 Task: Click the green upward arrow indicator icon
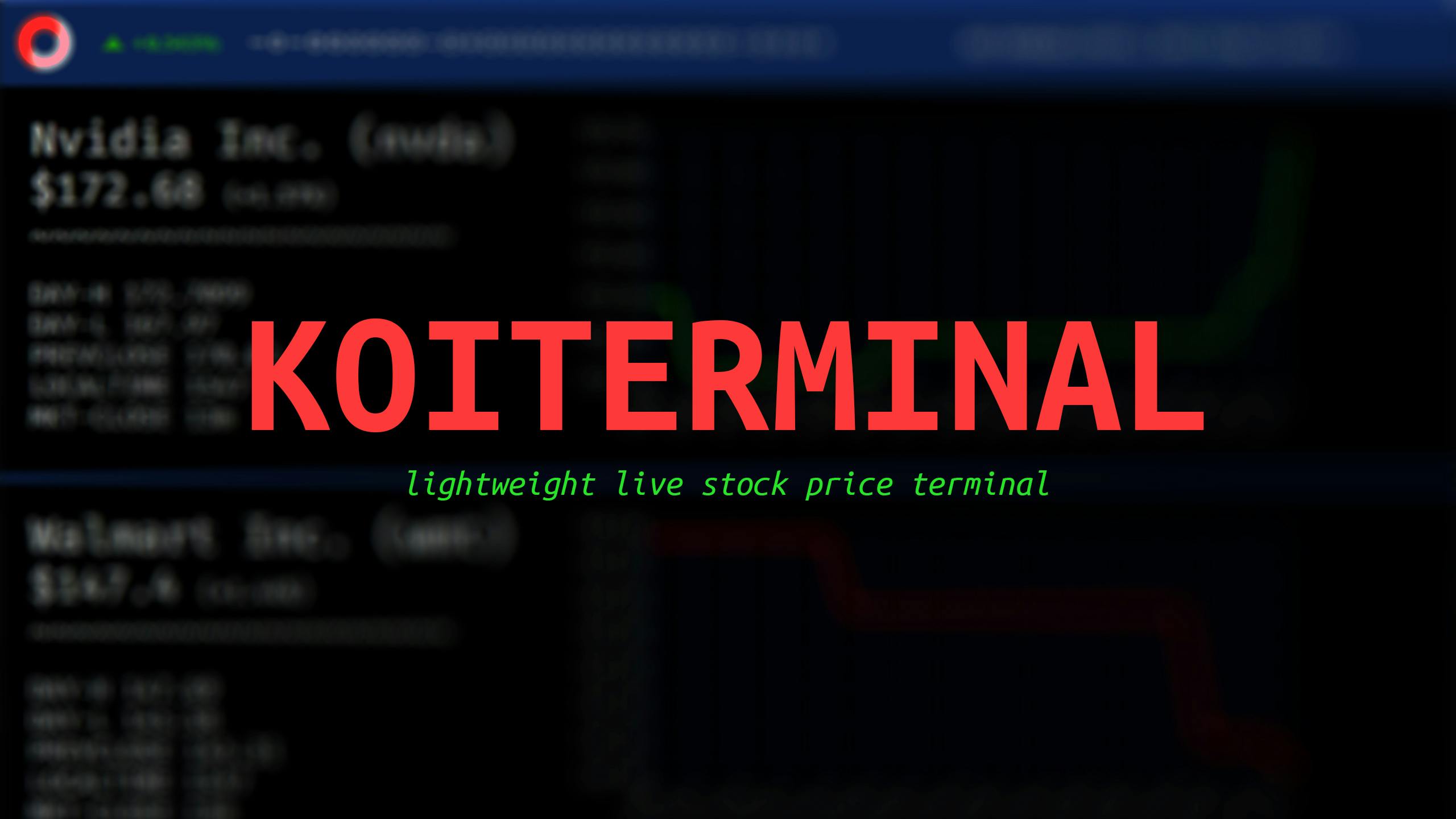(x=112, y=44)
